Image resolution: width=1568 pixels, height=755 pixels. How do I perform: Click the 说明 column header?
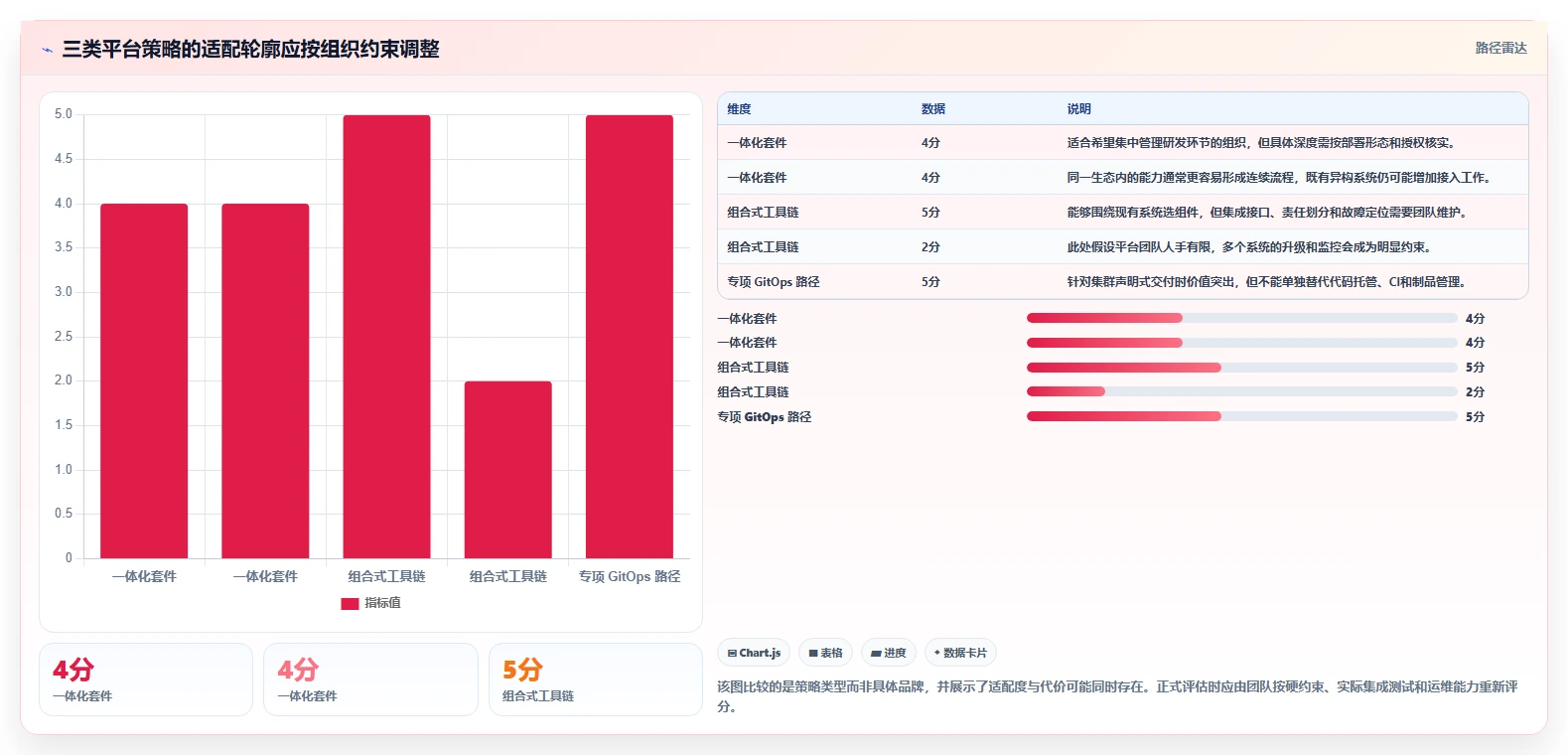[1078, 109]
